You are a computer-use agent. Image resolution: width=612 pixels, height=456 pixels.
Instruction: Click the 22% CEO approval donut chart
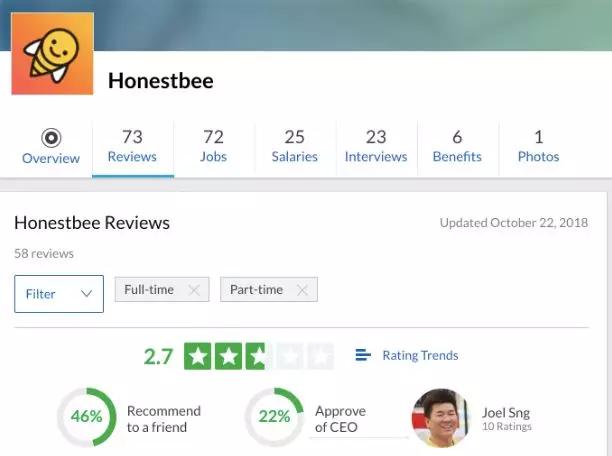click(274, 417)
